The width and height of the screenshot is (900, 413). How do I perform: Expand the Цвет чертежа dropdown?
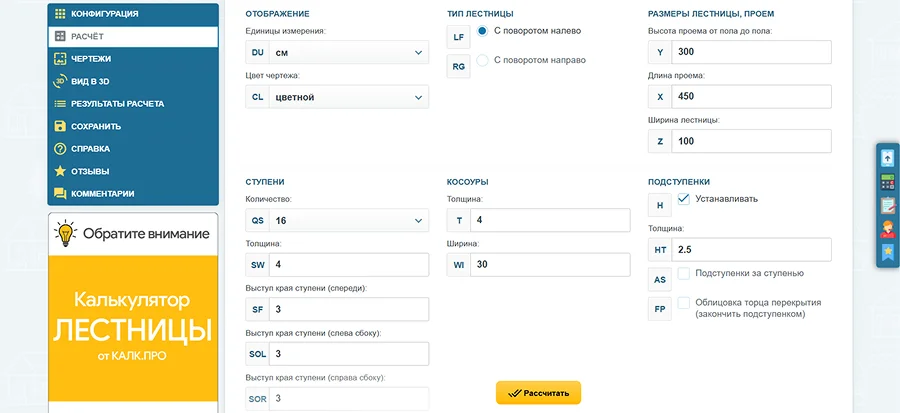click(337, 97)
